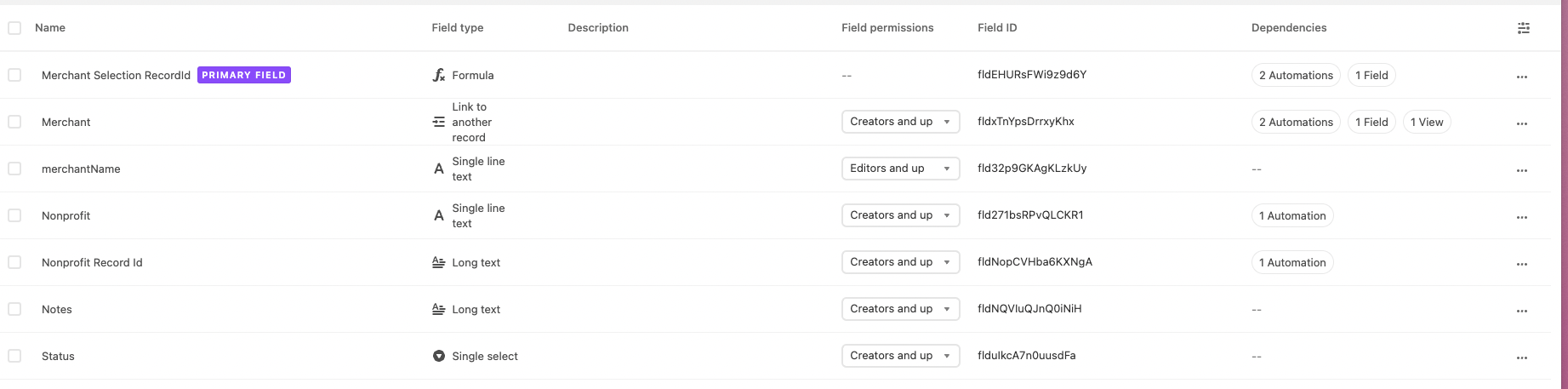Click the Nonprofit Record Id field name
The width and height of the screenshot is (1568, 389).
coord(92,262)
